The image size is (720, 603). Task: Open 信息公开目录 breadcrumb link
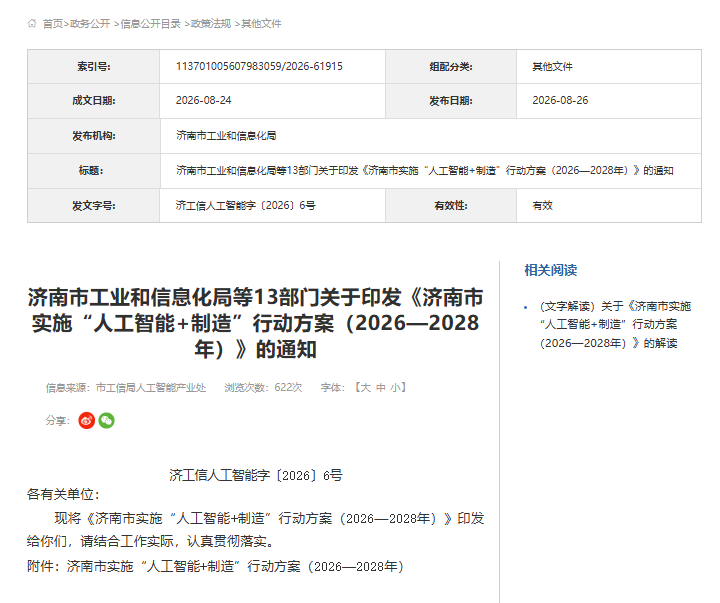151,23
